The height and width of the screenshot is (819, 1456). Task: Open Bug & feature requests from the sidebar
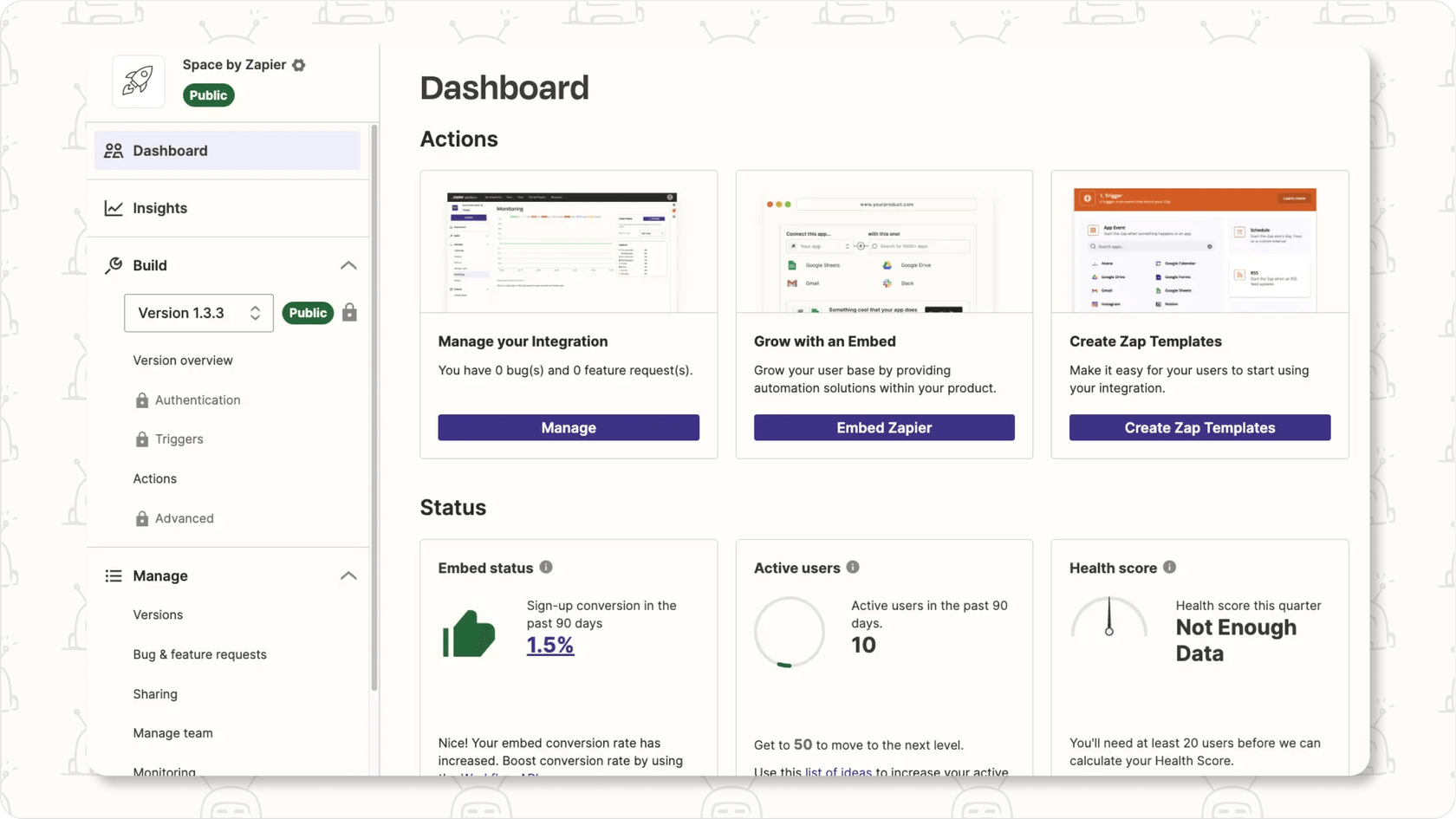[199, 654]
